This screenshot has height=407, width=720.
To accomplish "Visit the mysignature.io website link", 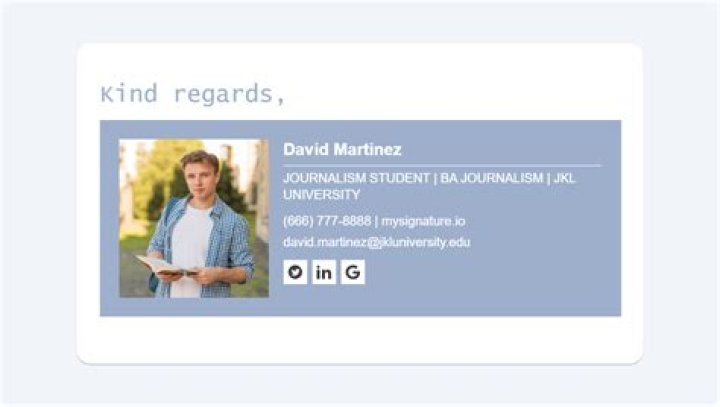I will 423,221.
